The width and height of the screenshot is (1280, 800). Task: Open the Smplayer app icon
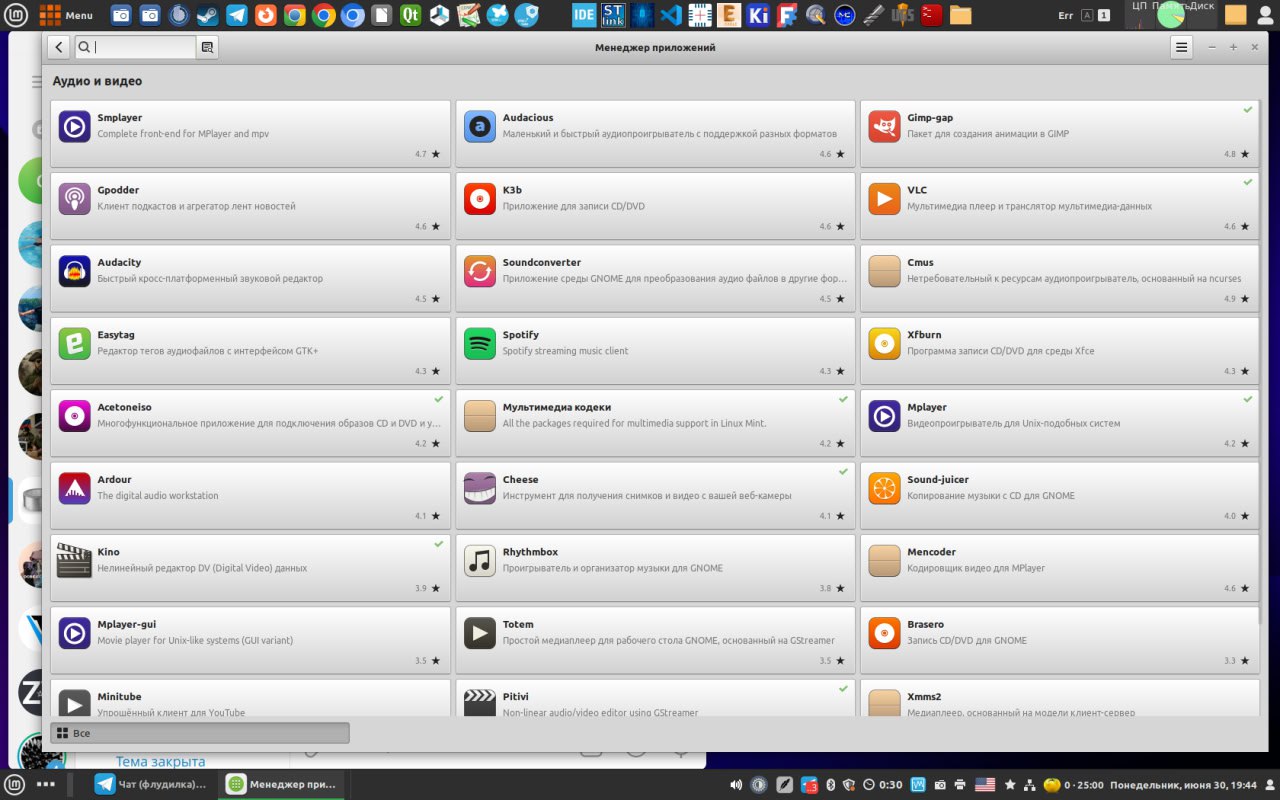74,126
